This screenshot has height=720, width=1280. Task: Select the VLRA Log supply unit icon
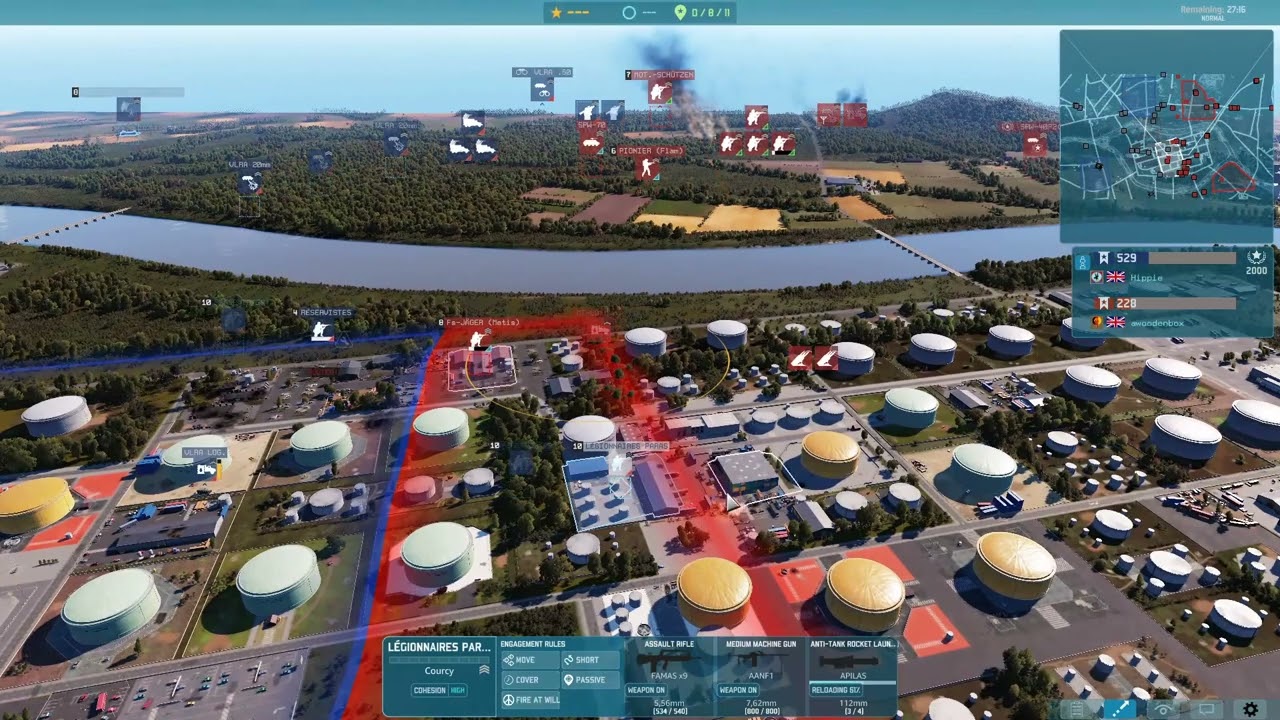(207, 469)
